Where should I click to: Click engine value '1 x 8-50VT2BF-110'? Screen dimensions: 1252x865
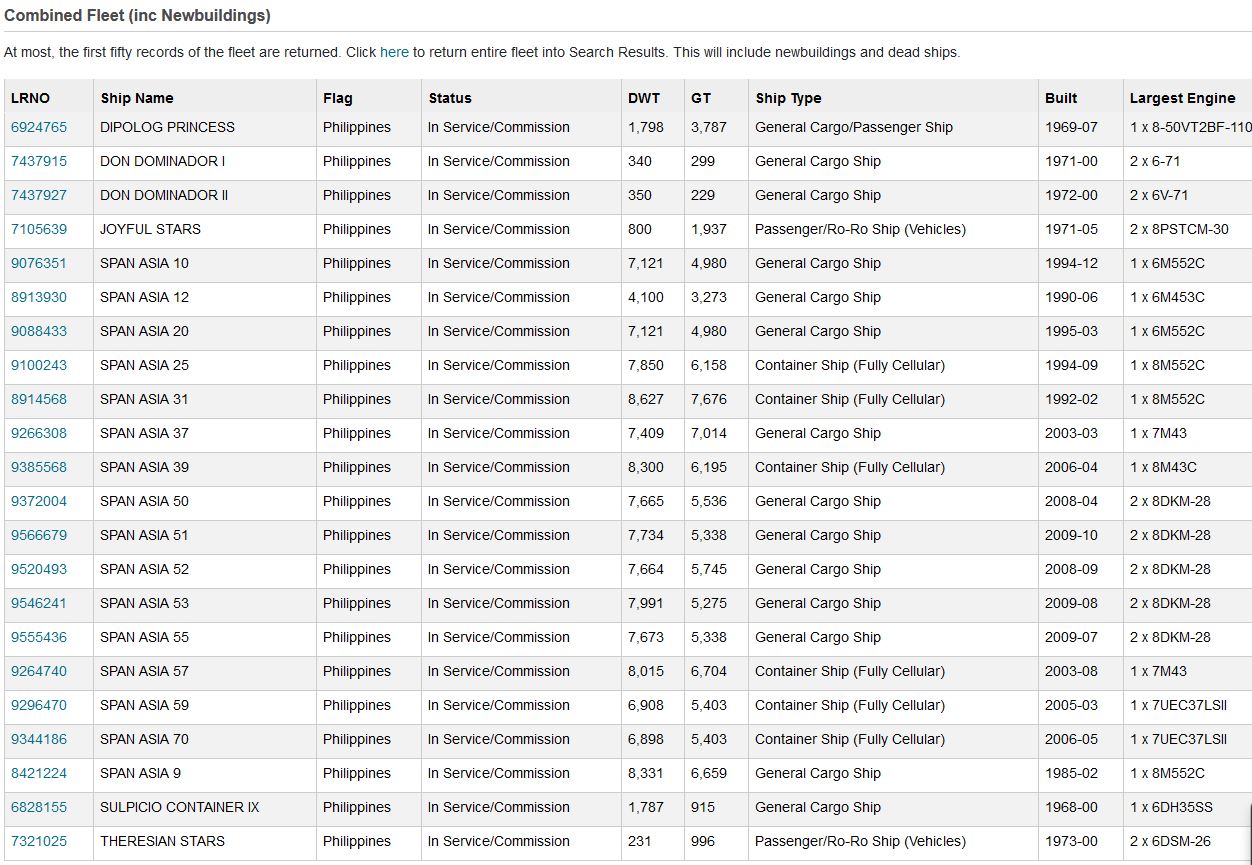pyautogui.click(x=1190, y=127)
